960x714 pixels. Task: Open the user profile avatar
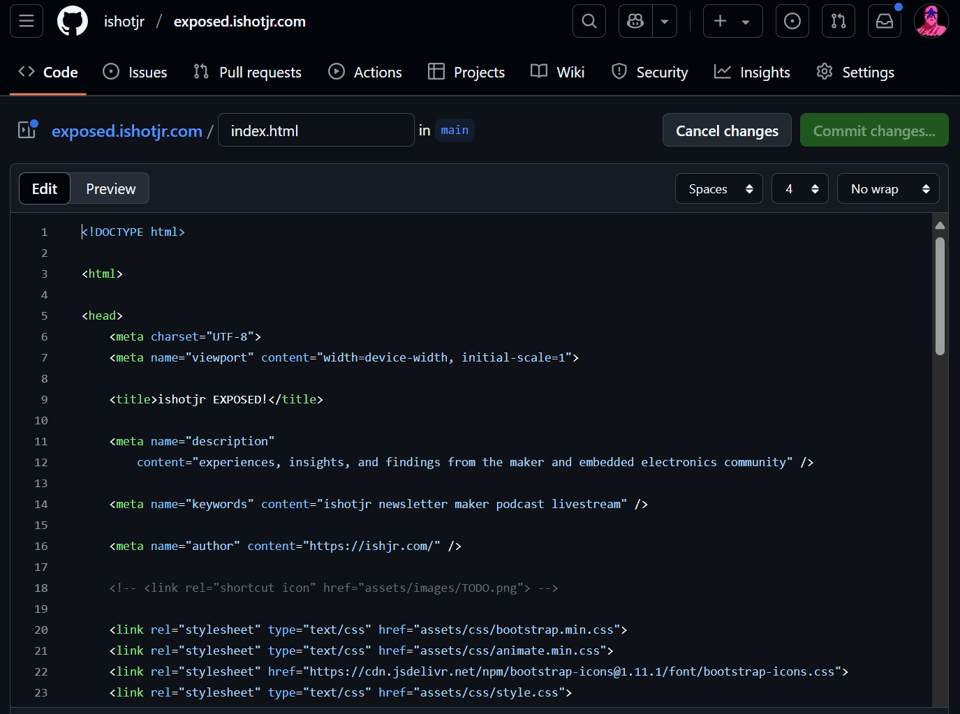[930, 21]
